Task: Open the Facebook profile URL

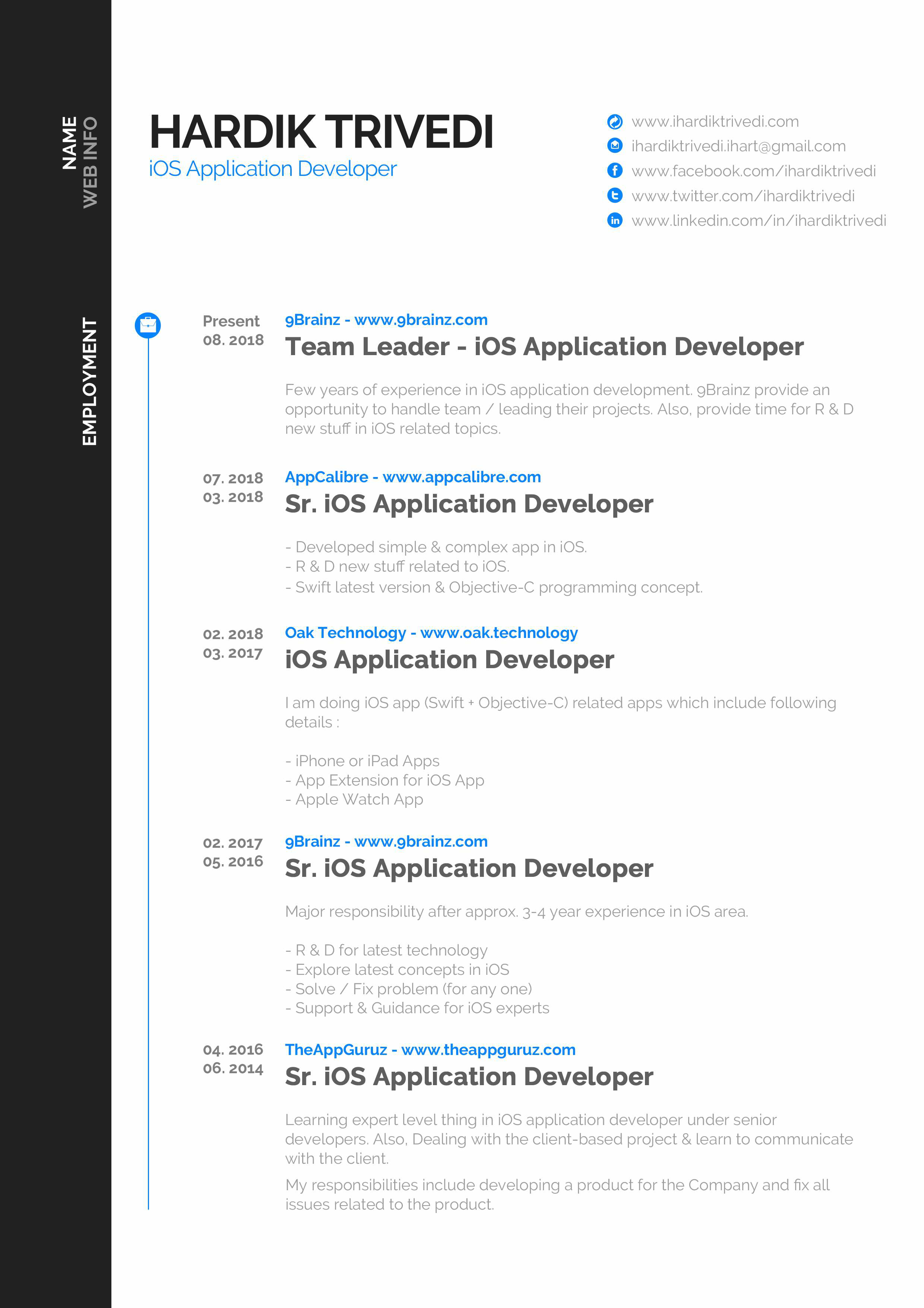Action: [753, 171]
